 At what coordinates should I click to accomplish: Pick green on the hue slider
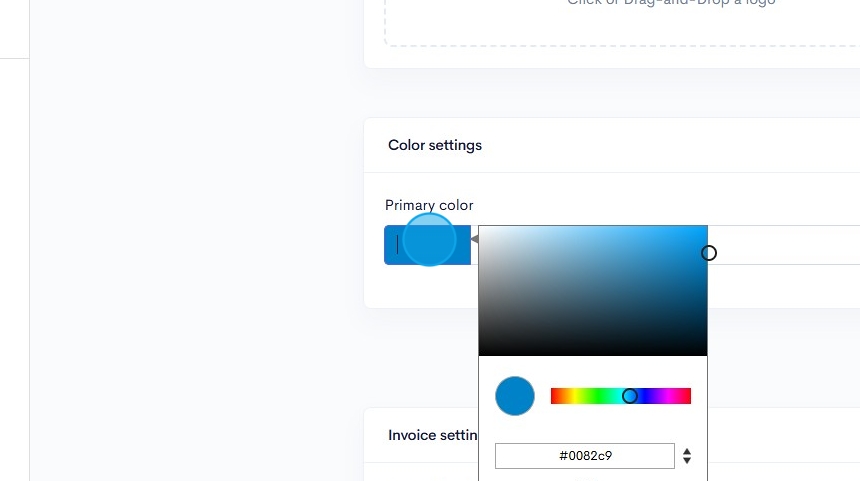[x=597, y=396]
